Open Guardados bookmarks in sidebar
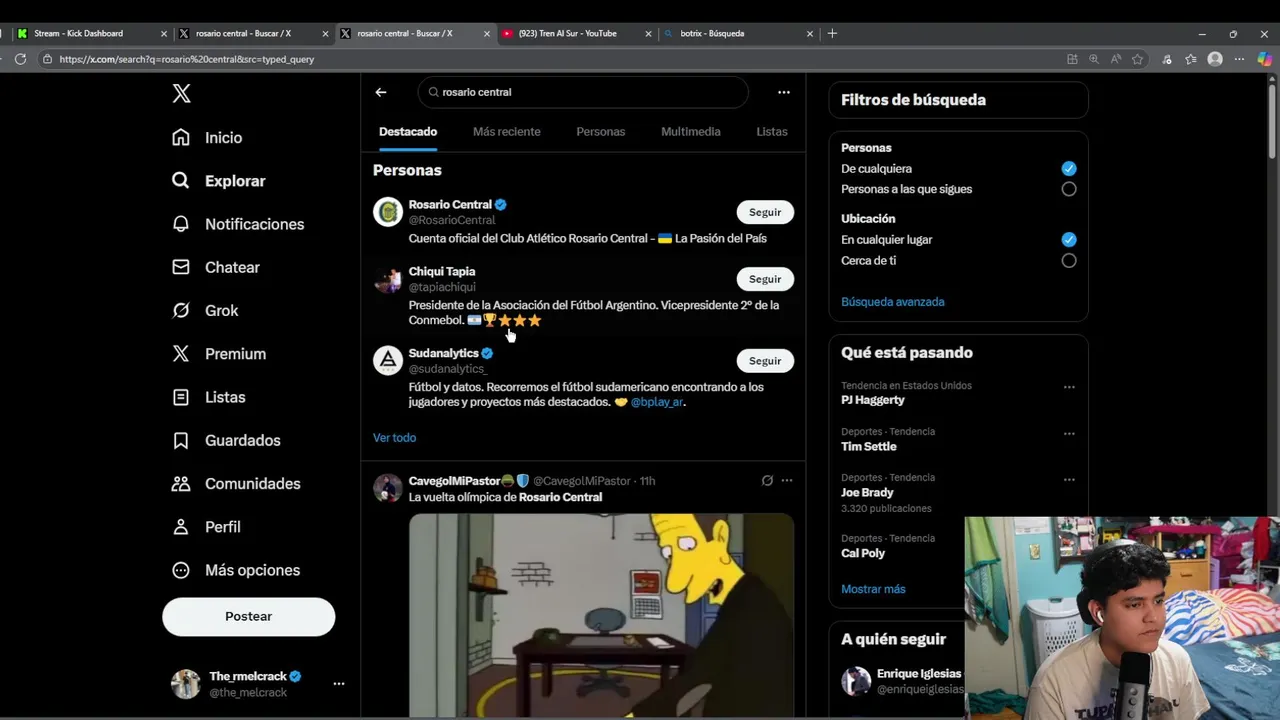The width and height of the screenshot is (1280, 720). click(226, 440)
